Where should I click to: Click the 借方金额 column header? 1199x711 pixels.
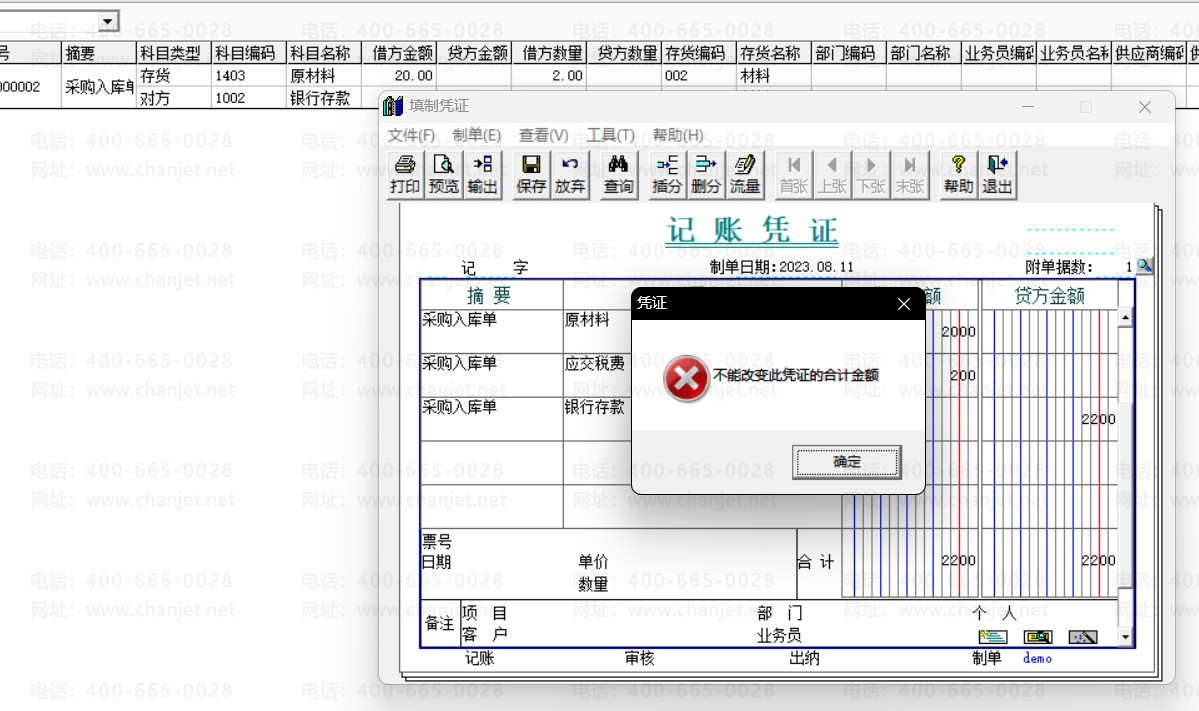coord(398,53)
